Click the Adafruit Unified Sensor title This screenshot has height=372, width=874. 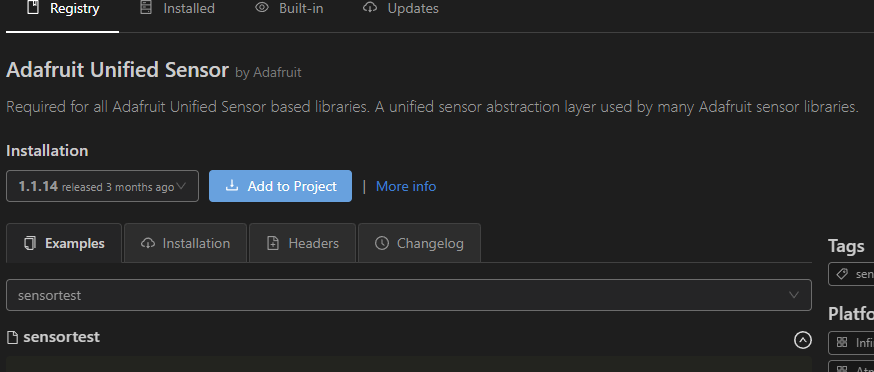coord(118,70)
